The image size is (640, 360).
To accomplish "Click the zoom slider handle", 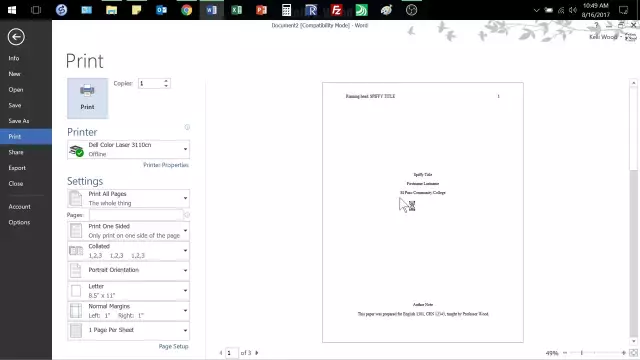I will [582, 353].
